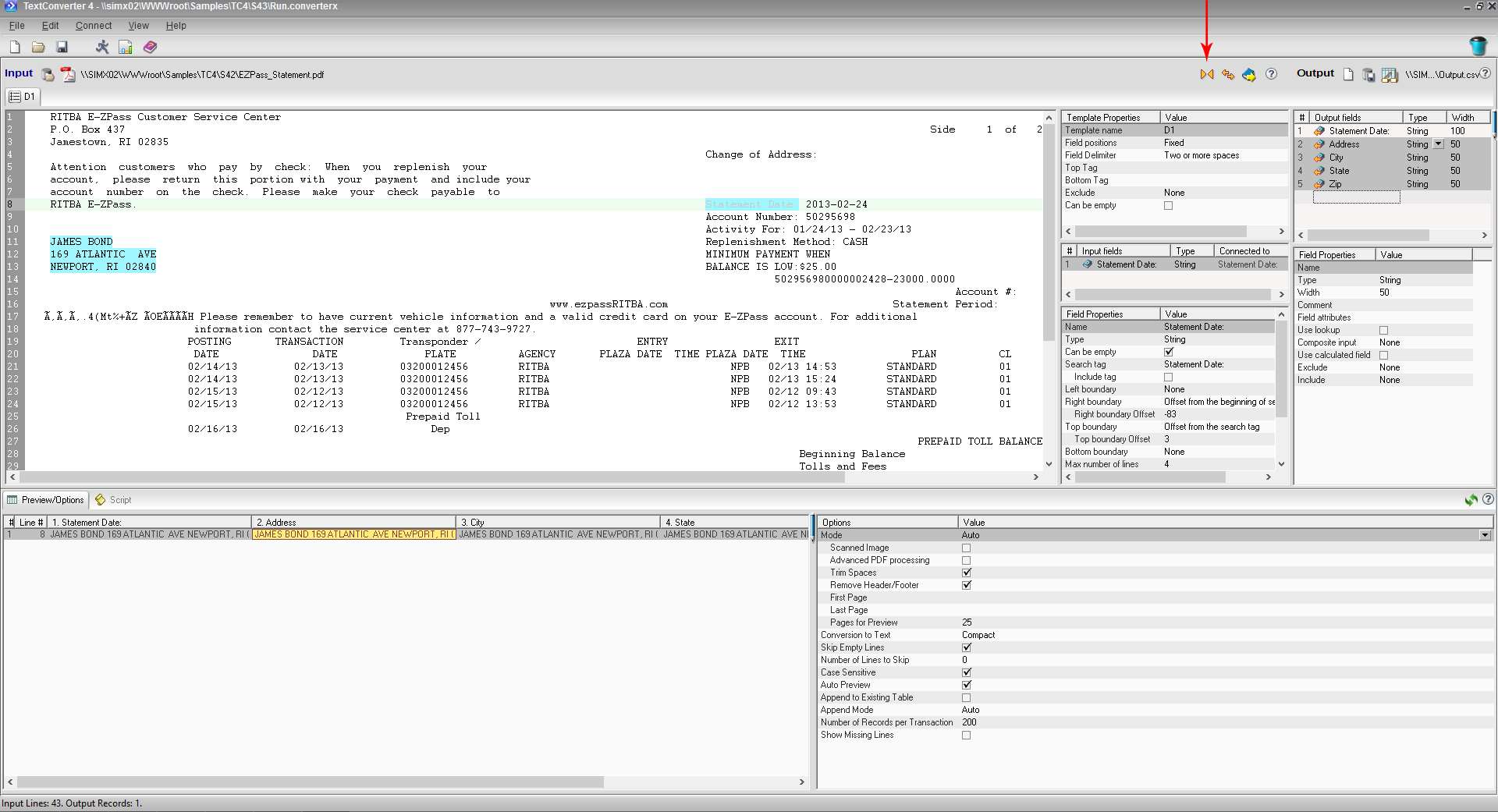1498x812 pixels.
Task: Disable the Trim Spaces option
Action: (x=967, y=573)
